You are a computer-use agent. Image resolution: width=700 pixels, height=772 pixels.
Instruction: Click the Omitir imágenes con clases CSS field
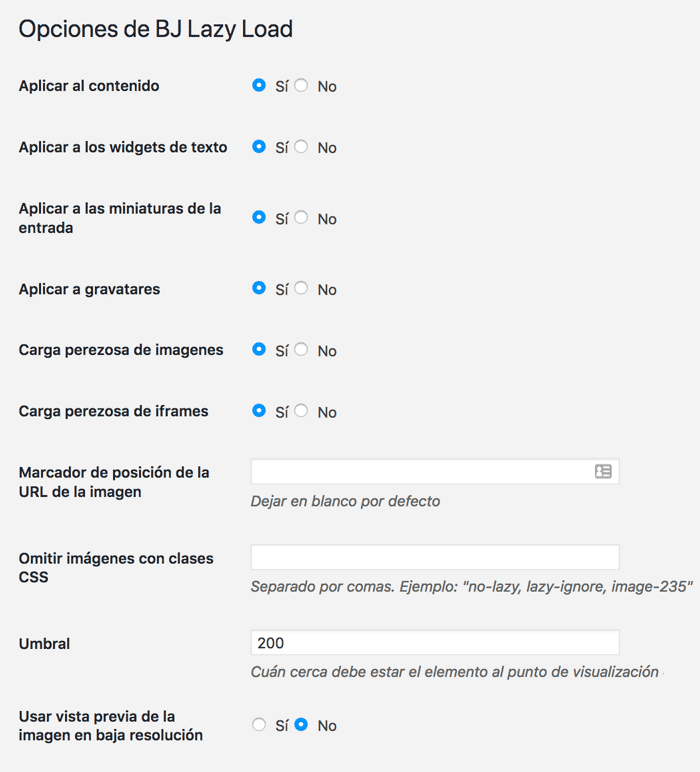(435, 557)
